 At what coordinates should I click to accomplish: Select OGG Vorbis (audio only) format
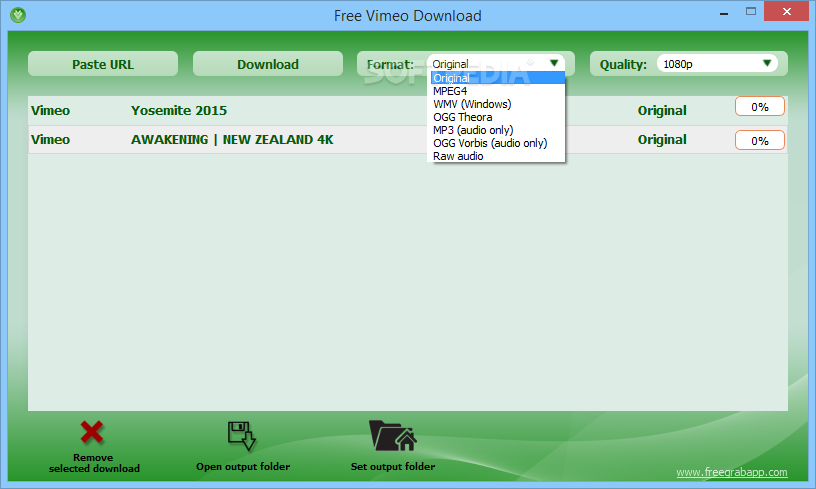point(498,143)
